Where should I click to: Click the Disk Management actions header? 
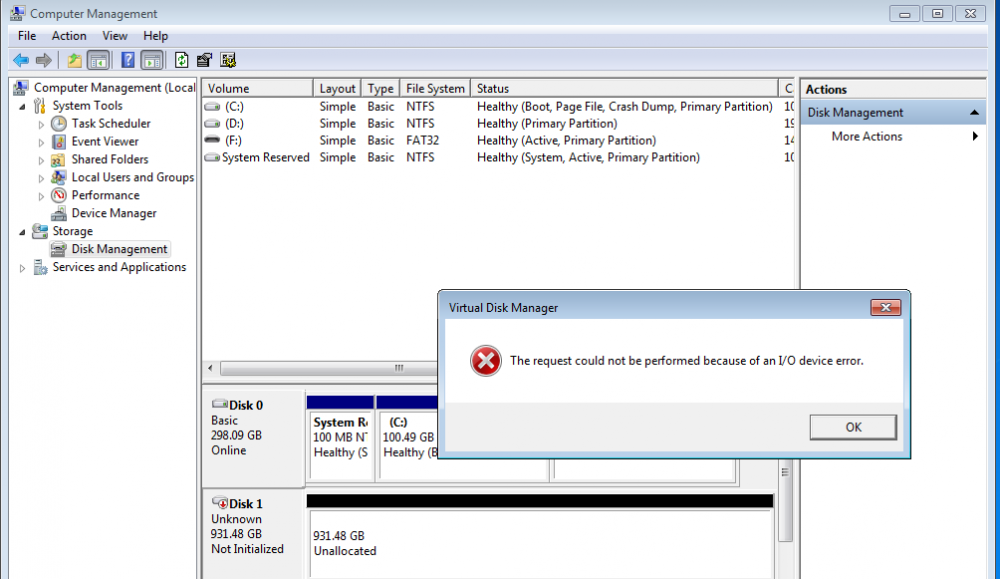[x=893, y=113]
